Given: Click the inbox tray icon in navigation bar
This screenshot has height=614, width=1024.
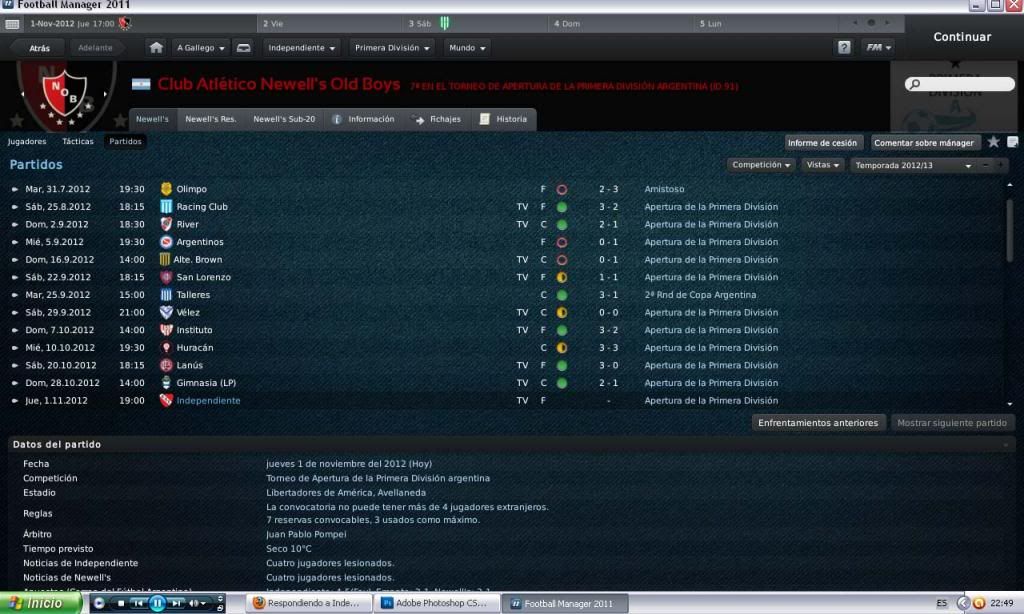Looking at the screenshot, I should (244, 48).
